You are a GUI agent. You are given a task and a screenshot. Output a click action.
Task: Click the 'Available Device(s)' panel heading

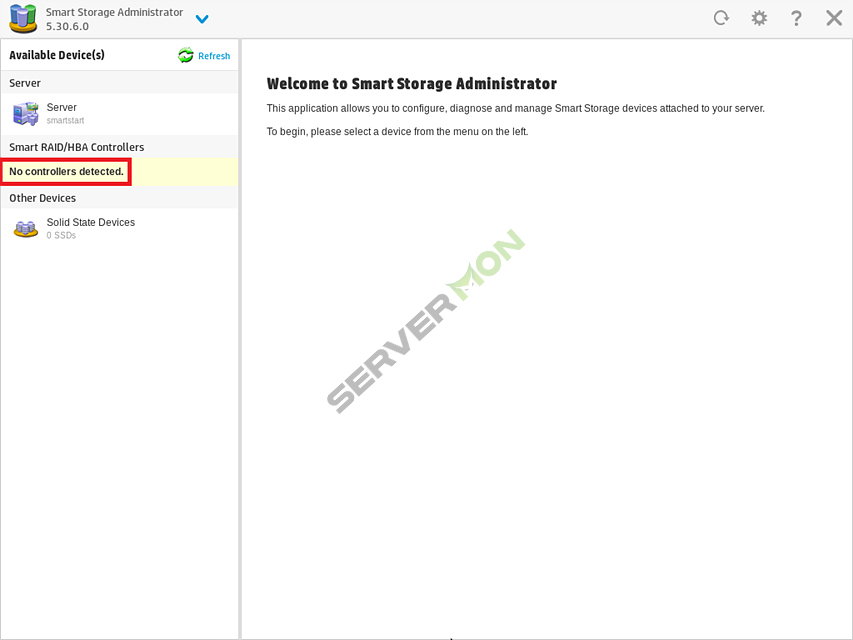[x=57, y=55]
